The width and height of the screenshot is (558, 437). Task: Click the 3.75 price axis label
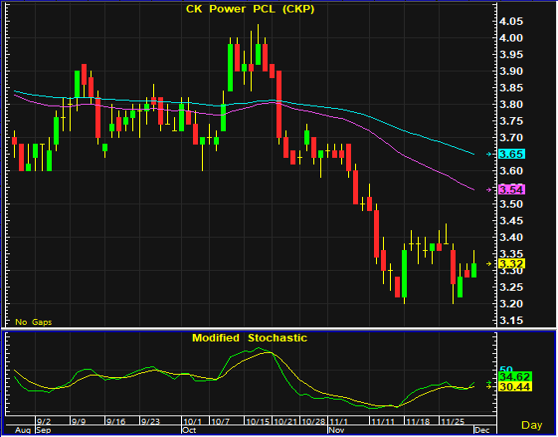(x=511, y=121)
